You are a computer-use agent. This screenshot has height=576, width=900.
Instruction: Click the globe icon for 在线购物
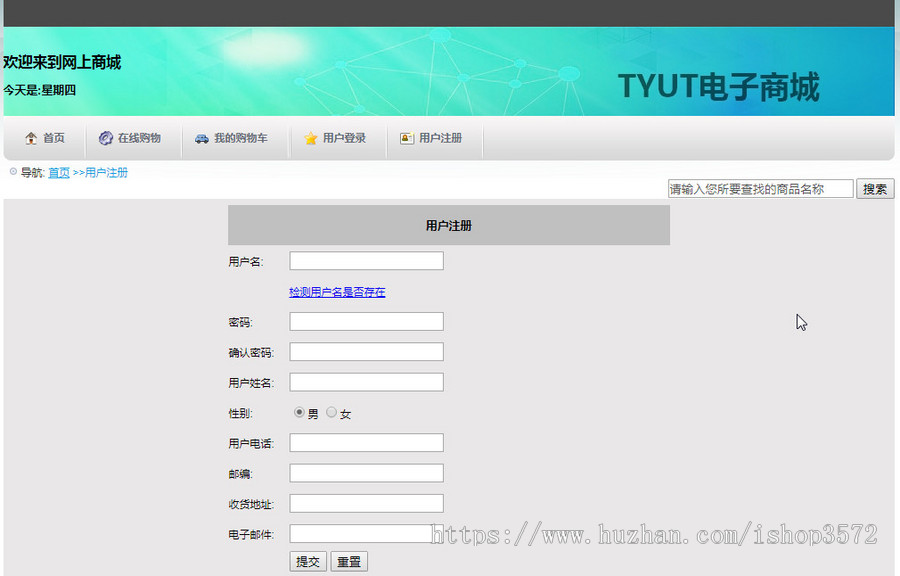104,139
